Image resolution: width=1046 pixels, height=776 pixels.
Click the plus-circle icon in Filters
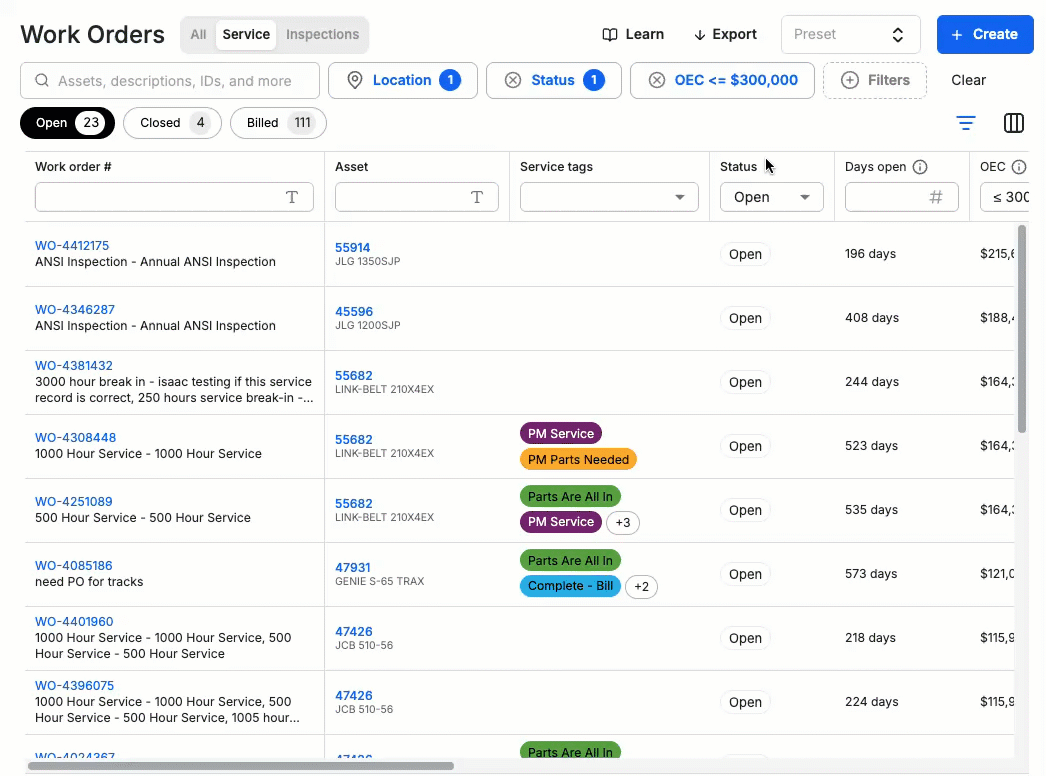[849, 81]
